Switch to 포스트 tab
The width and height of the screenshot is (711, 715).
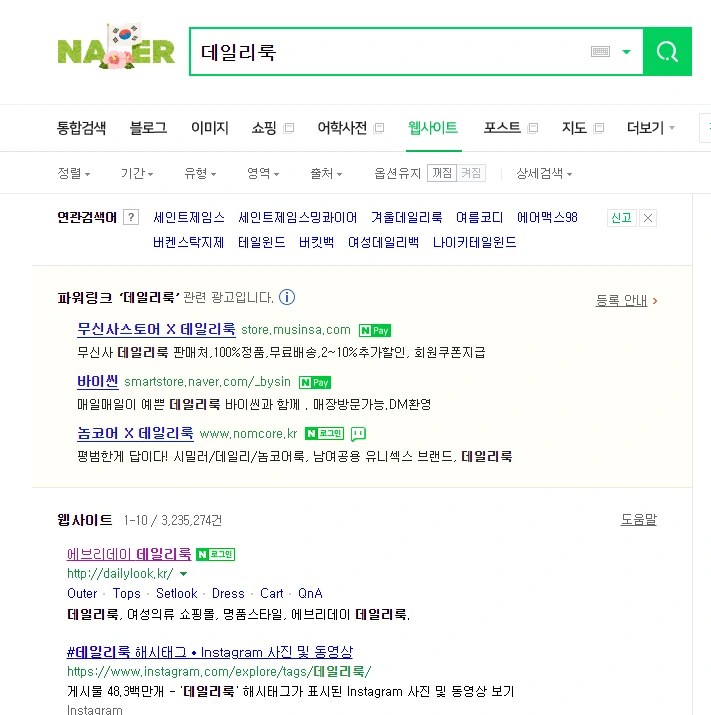pyautogui.click(x=502, y=128)
